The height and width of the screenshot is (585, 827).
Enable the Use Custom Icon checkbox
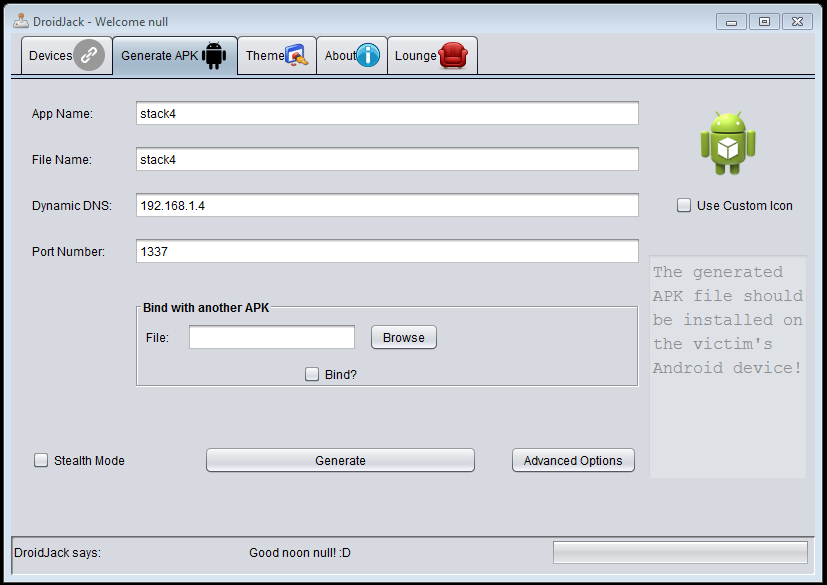pos(684,205)
